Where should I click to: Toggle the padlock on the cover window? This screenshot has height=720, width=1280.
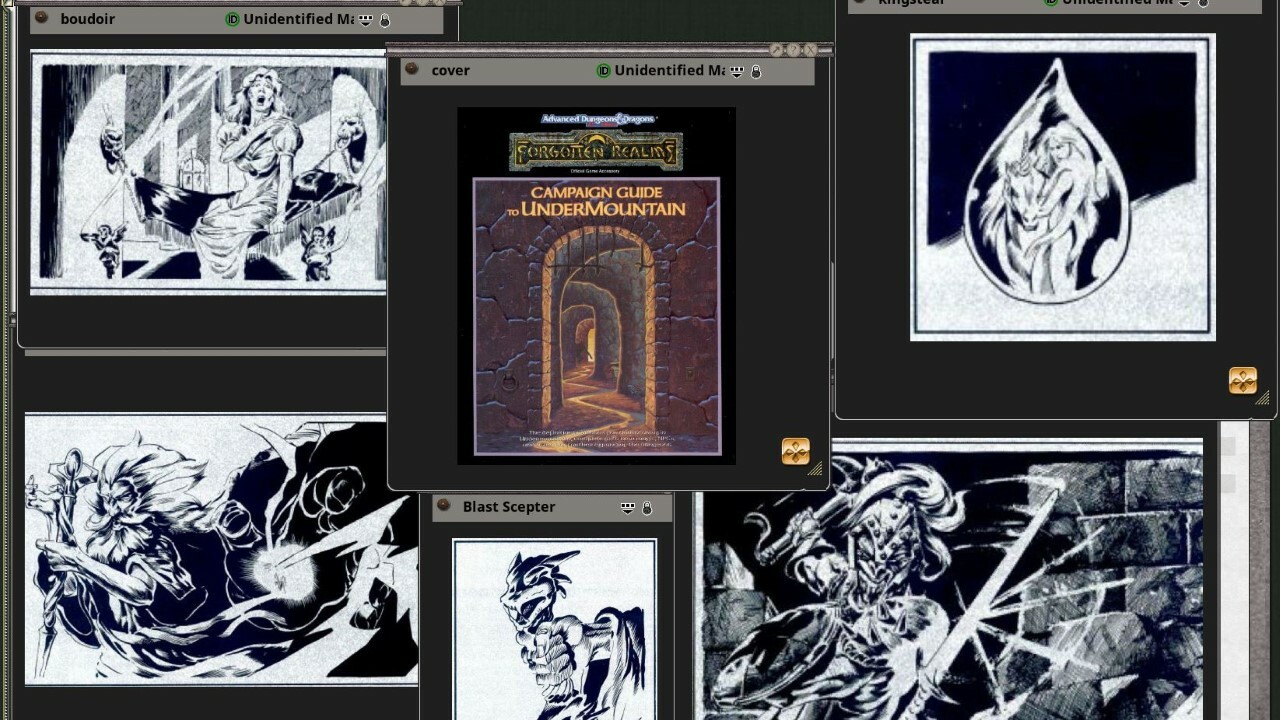tap(755, 70)
